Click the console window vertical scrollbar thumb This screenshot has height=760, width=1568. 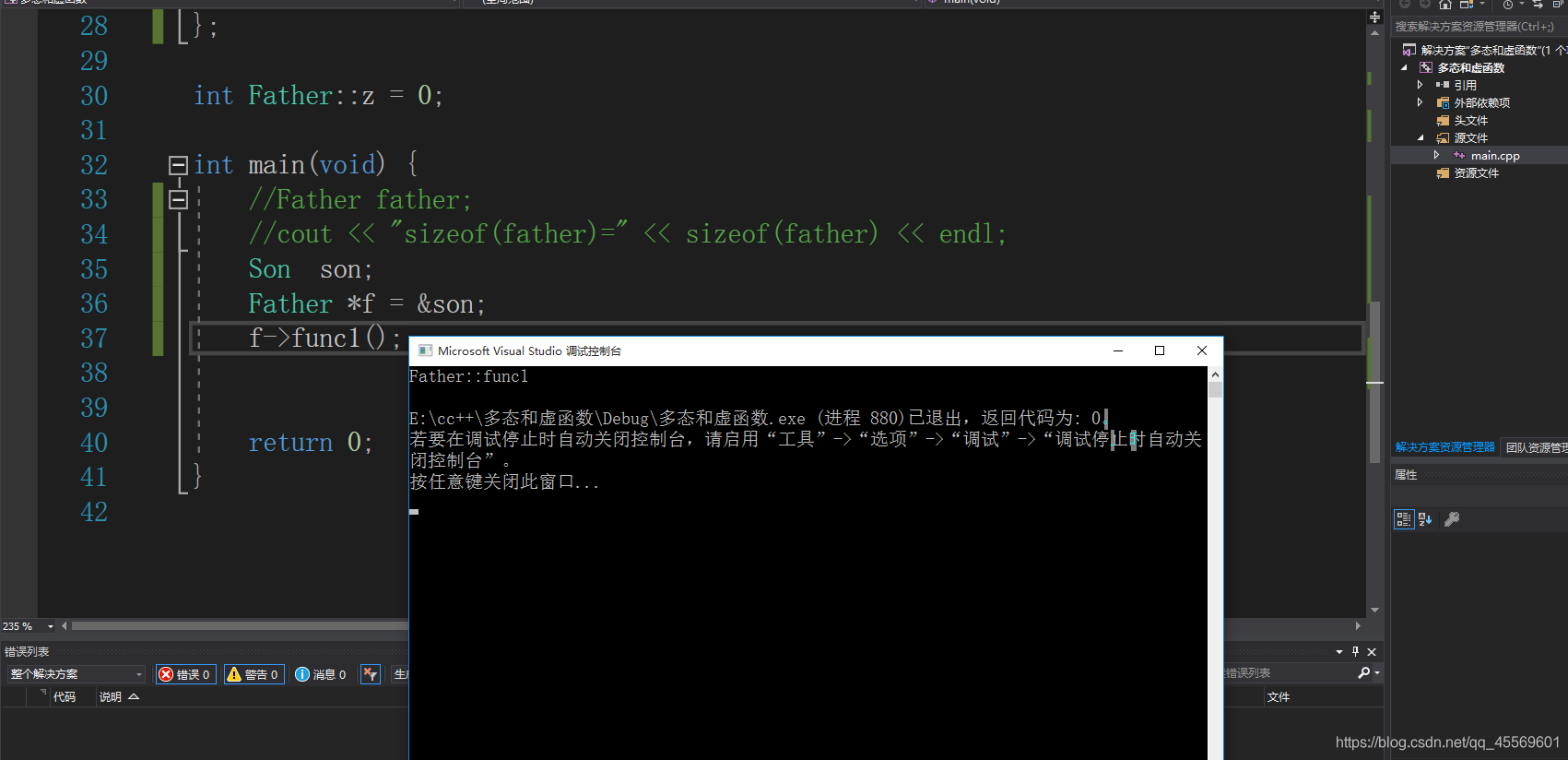coord(1215,390)
